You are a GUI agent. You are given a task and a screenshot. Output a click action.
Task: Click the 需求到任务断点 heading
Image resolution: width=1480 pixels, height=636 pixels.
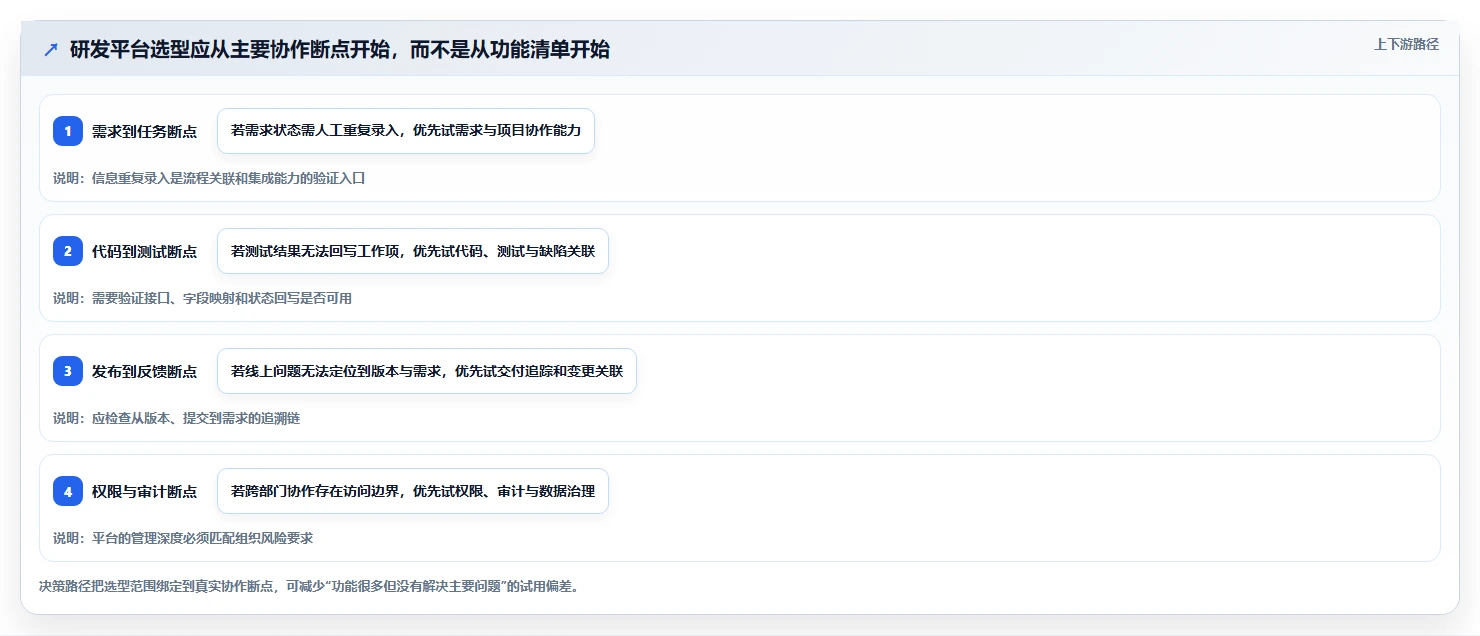pyautogui.click(x=144, y=131)
